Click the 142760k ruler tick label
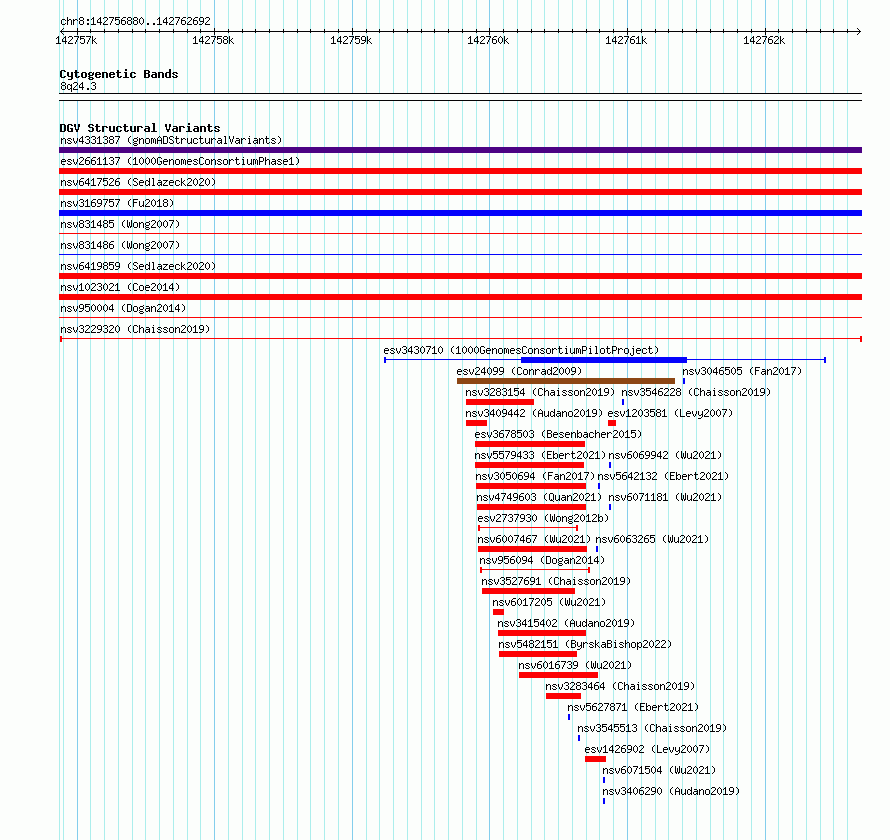The height and width of the screenshot is (840, 890). pos(488,40)
